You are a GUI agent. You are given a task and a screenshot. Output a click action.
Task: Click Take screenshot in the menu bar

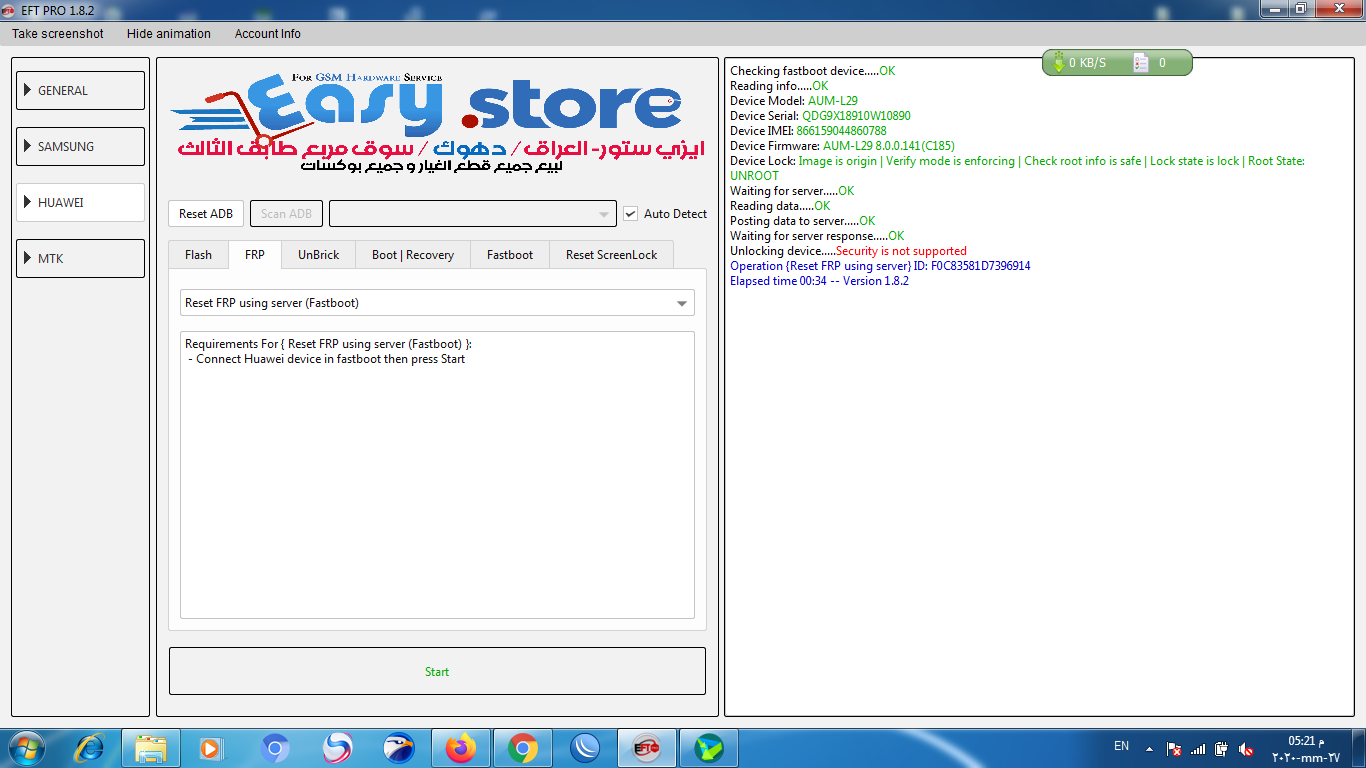tap(58, 34)
